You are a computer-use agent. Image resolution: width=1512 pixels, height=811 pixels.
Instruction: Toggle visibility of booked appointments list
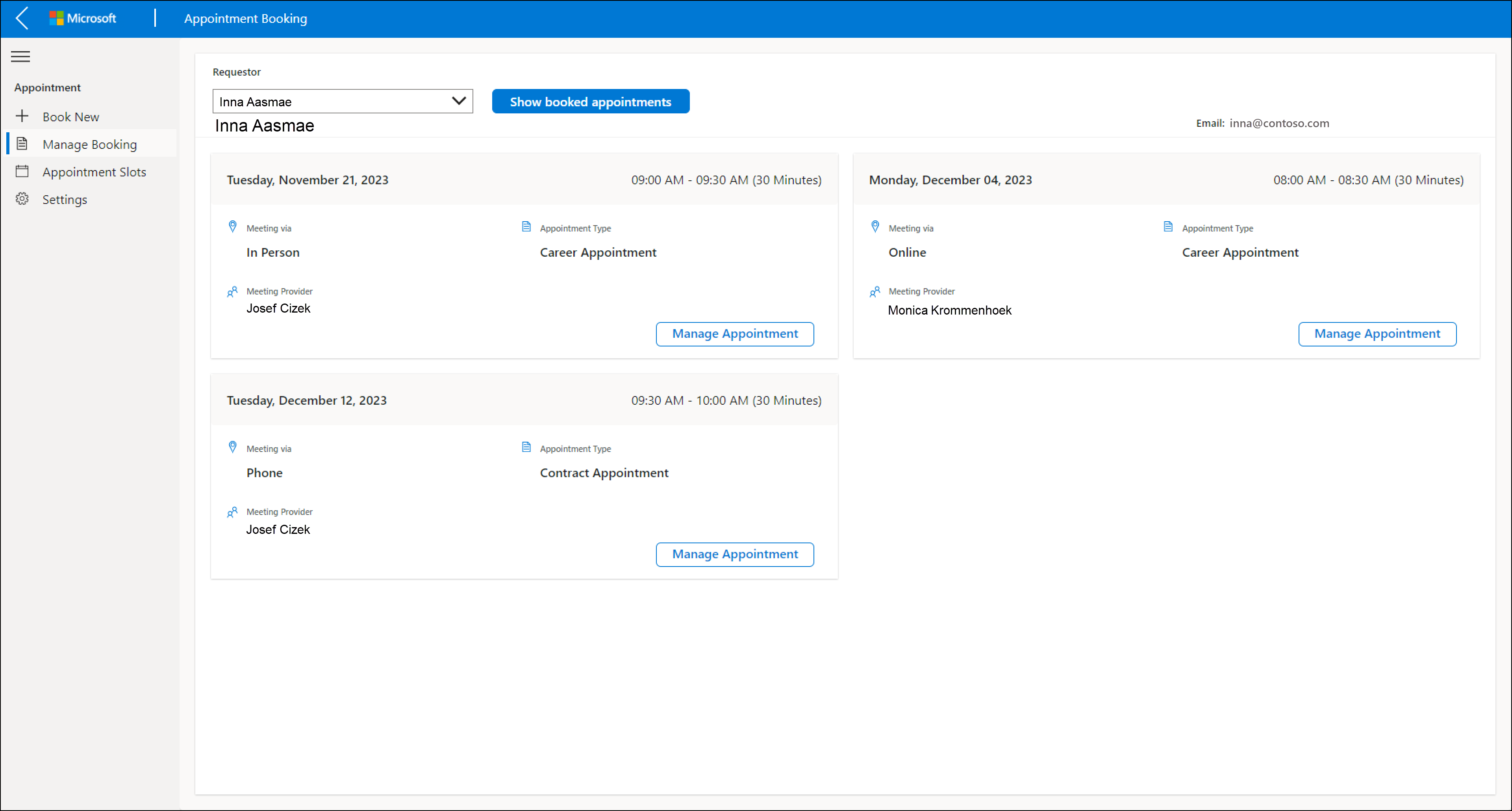point(591,101)
